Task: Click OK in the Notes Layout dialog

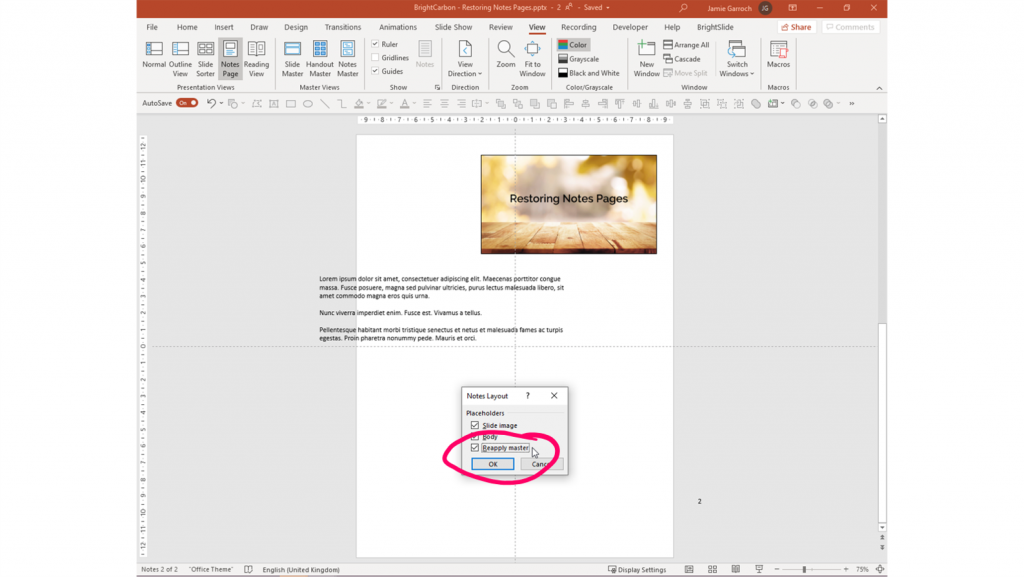Action: 493,463
